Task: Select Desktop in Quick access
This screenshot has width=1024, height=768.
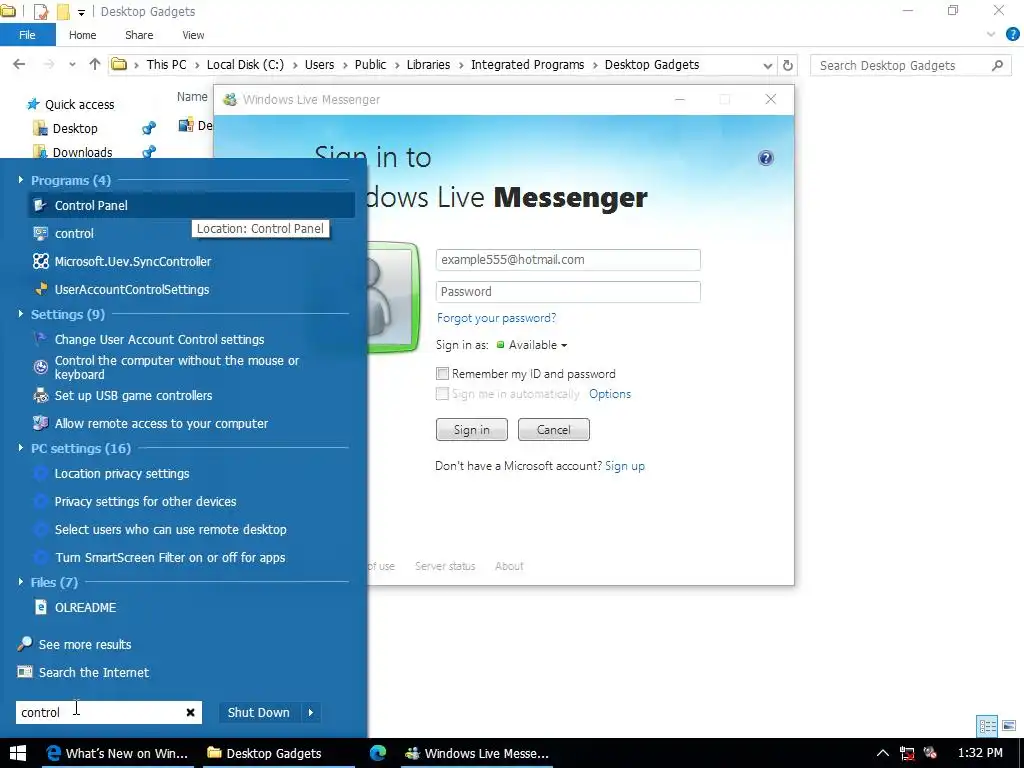Action: tap(75, 129)
